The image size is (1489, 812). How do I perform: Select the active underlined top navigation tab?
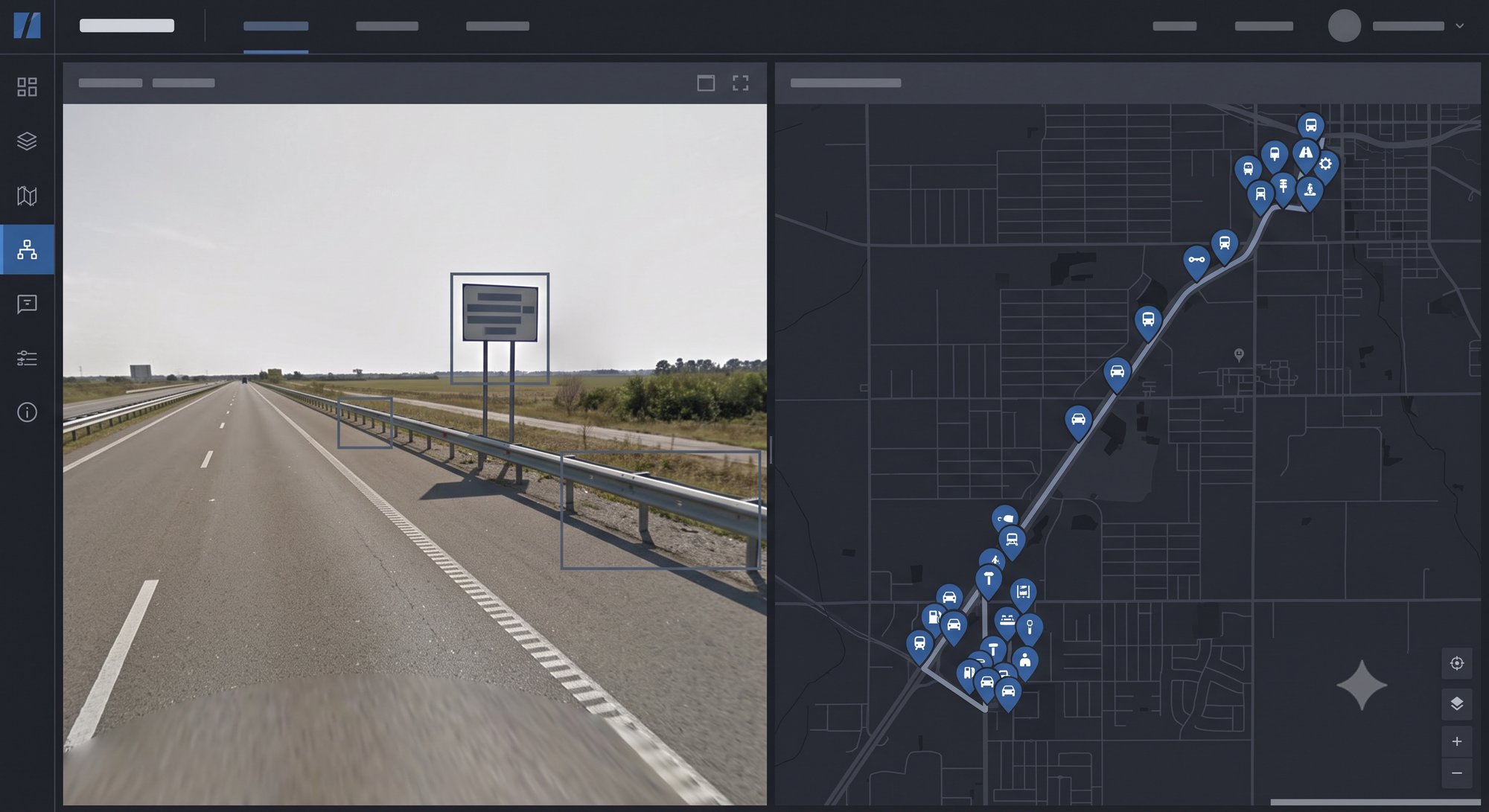(x=275, y=27)
